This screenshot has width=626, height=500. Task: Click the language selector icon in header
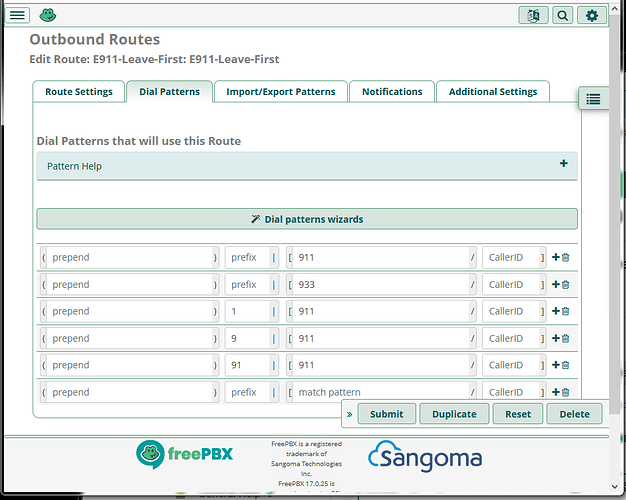click(x=534, y=15)
